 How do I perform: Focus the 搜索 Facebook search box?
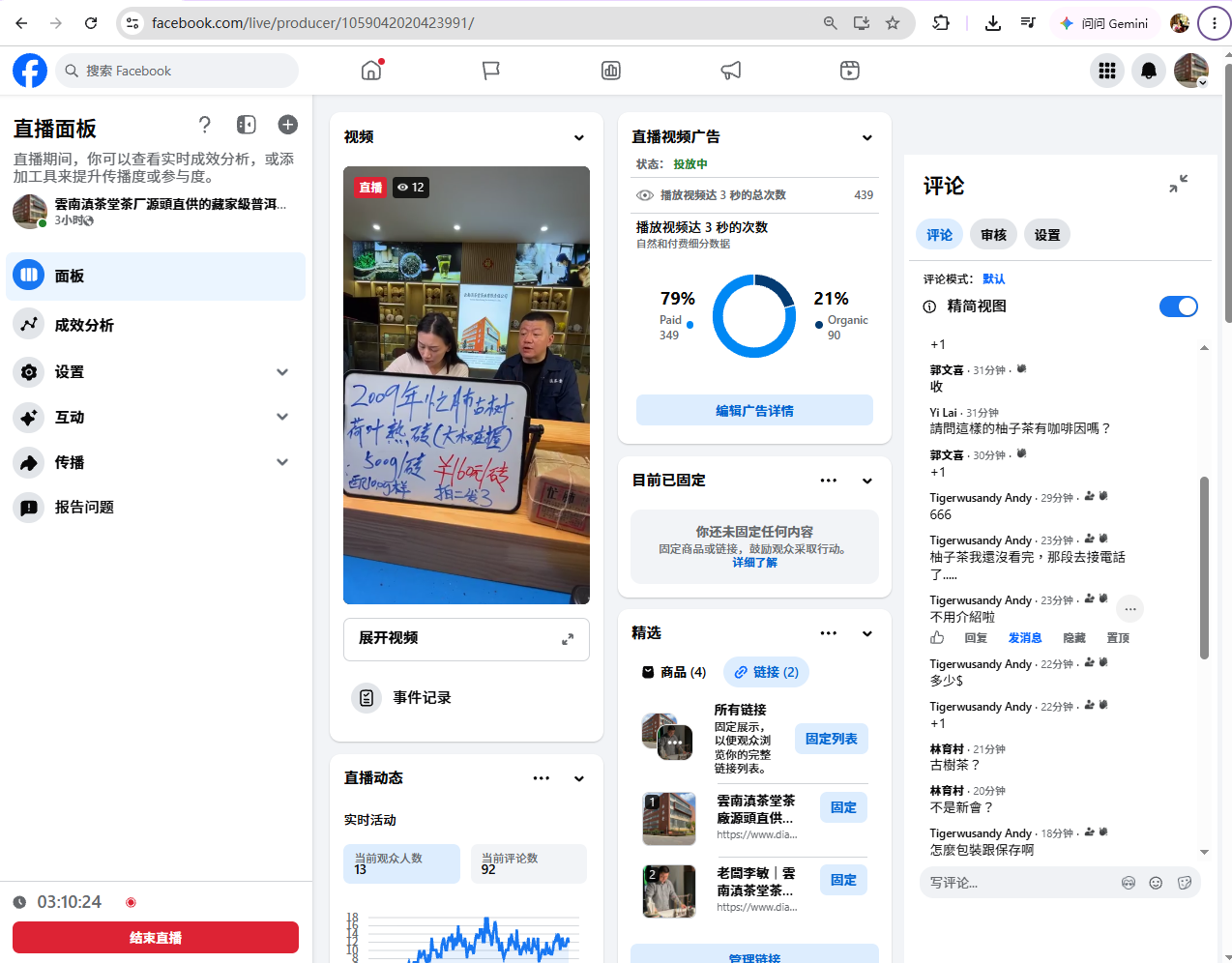pyautogui.click(x=176, y=71)
